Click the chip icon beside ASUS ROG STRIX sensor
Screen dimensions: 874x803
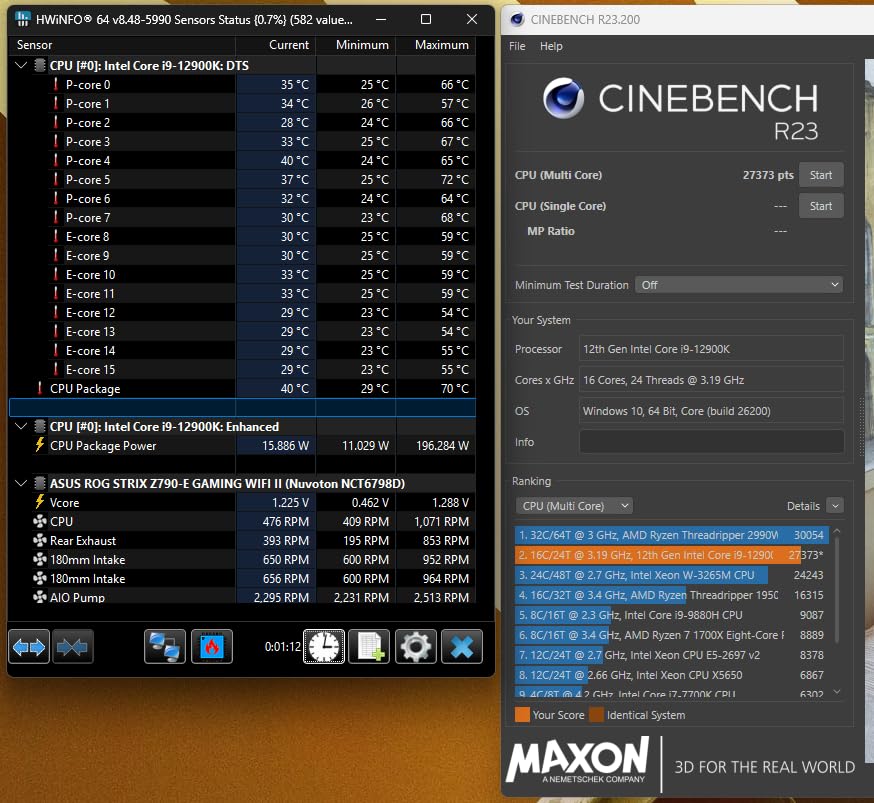click(x=40, y=483)
